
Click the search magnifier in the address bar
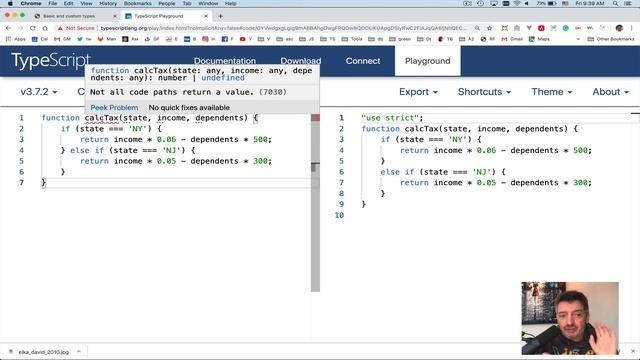pyautogui.click(x=477, y=28)
